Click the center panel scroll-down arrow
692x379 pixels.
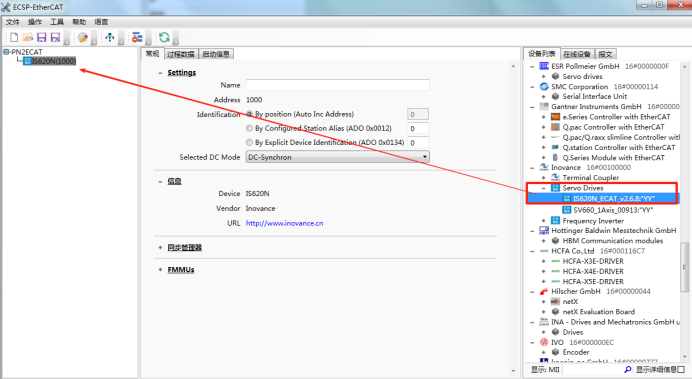click(x=513, y=371)
